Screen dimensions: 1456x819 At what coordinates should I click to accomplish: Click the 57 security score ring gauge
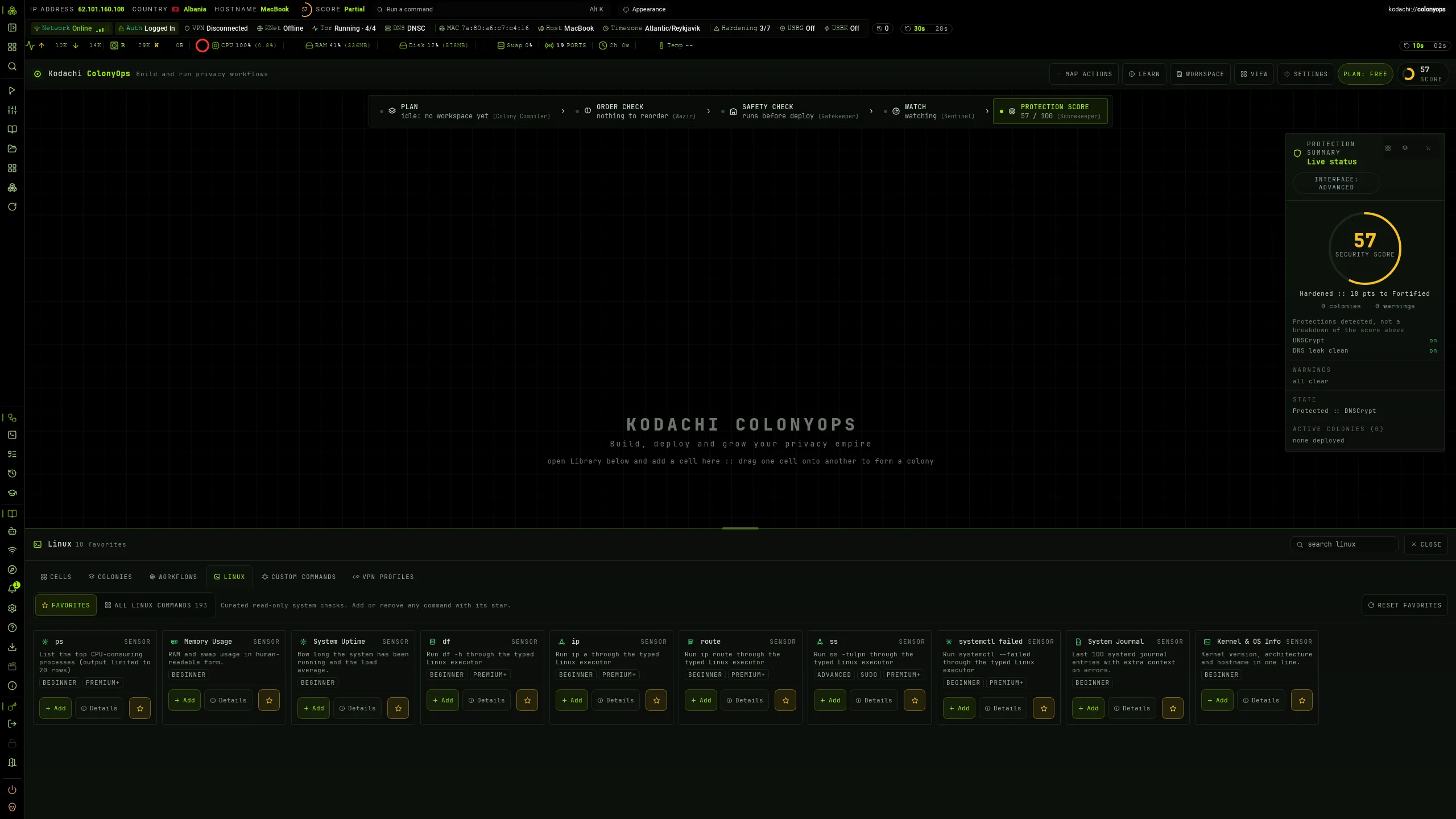[1364, 248]
